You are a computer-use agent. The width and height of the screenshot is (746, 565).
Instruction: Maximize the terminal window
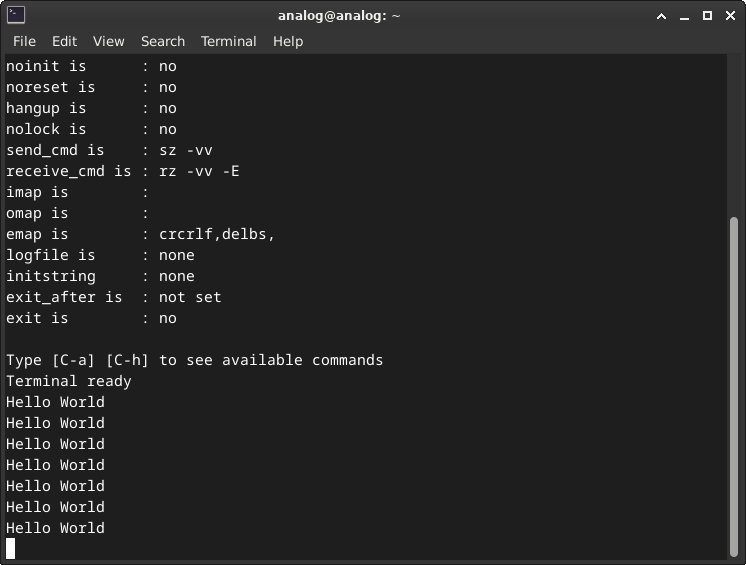tap(707, 15)
